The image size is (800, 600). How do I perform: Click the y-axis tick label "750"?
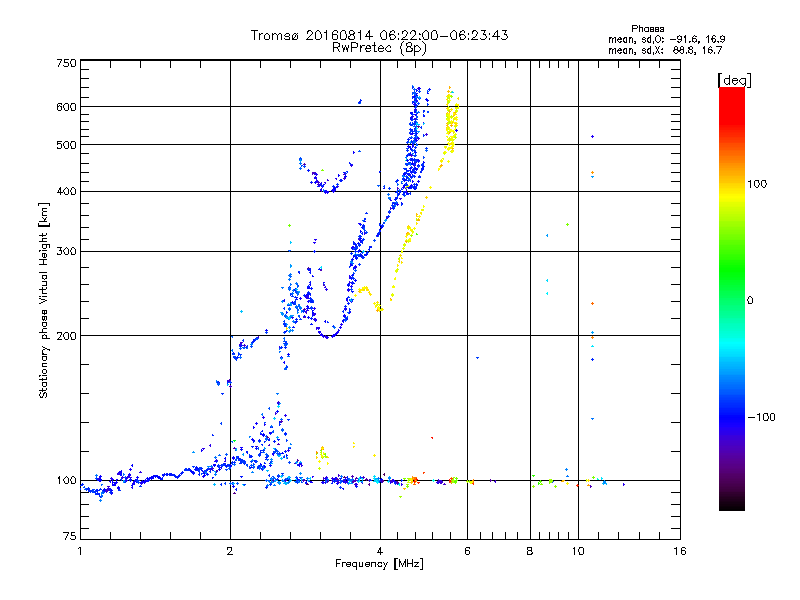67,63
